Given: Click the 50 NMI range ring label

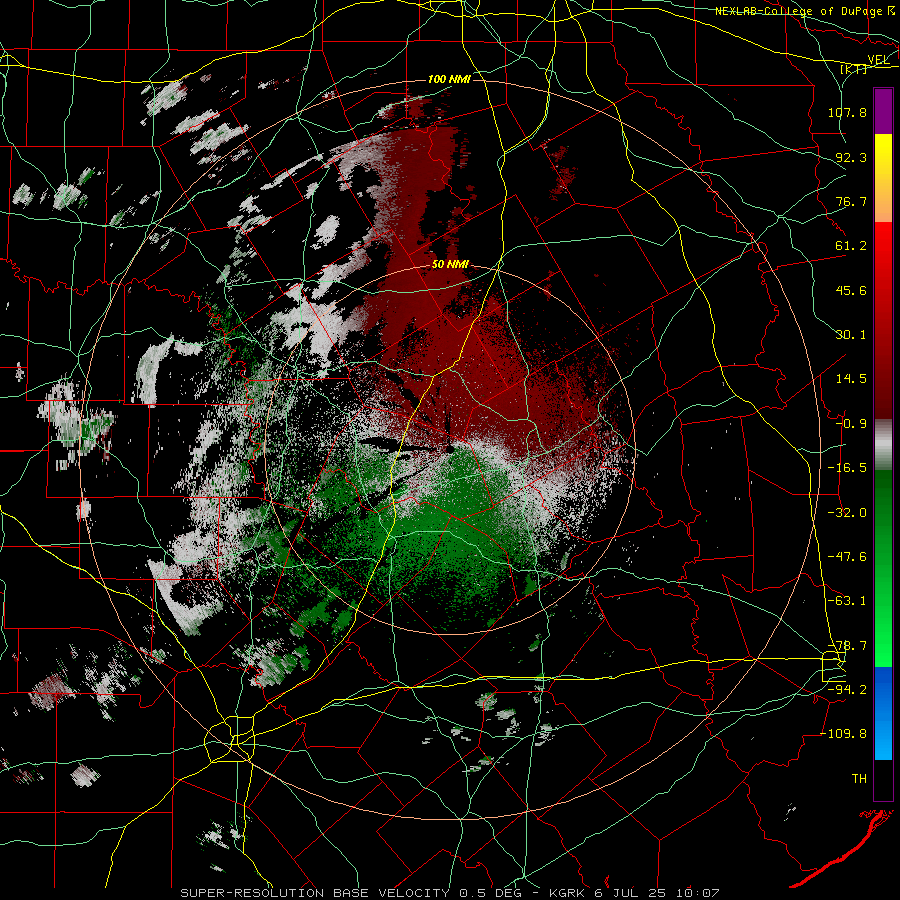Looking at the screenshot, I should (x=450, y=265).
